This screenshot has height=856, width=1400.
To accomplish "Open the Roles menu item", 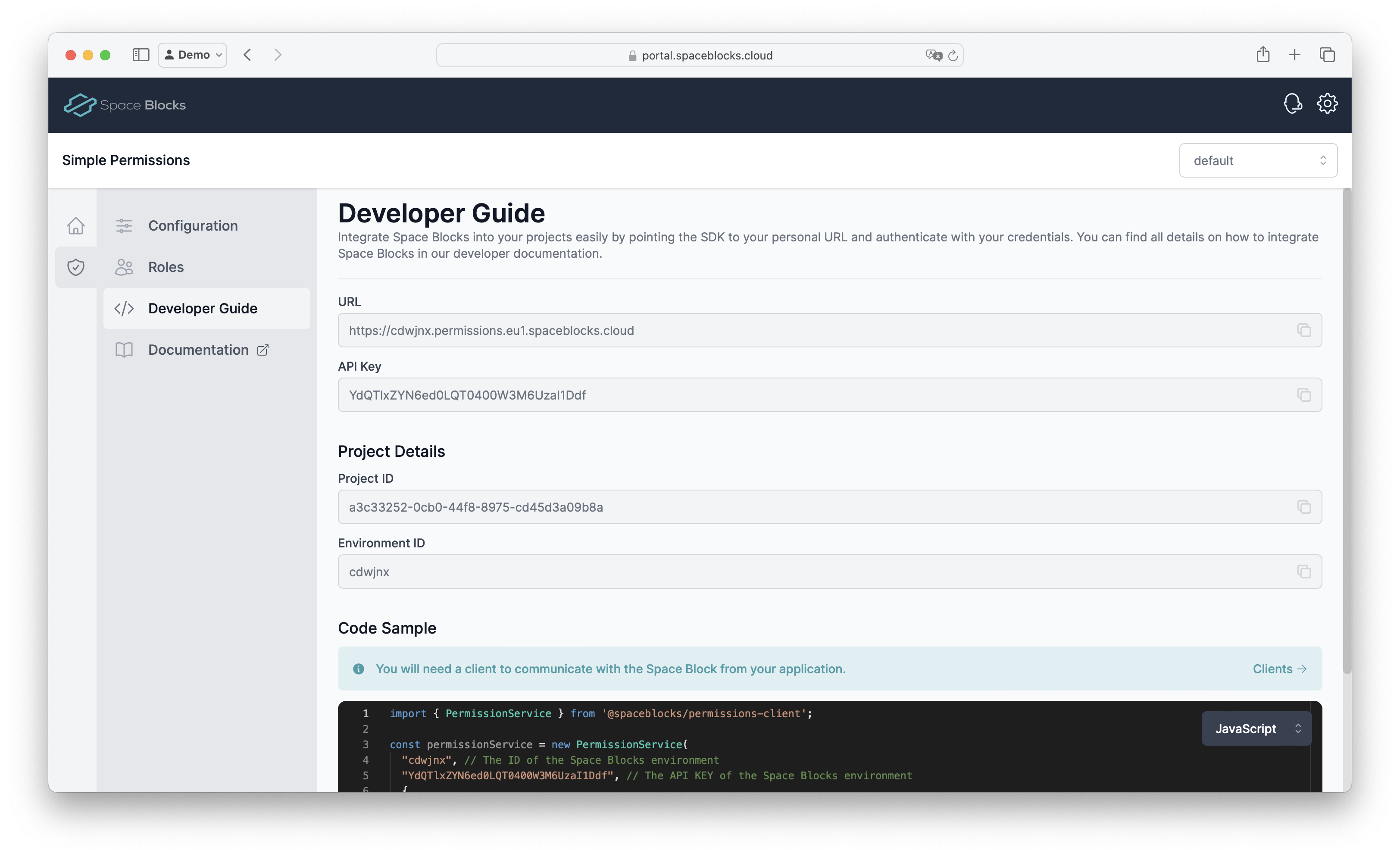I will point(166,267).
